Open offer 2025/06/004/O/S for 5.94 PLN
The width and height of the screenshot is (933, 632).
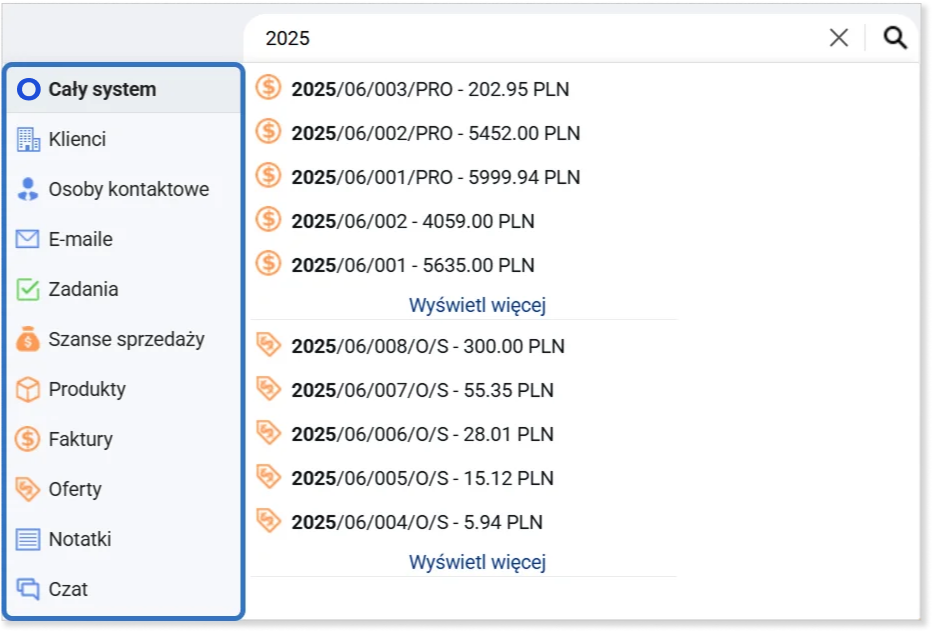tap(417, 522)
